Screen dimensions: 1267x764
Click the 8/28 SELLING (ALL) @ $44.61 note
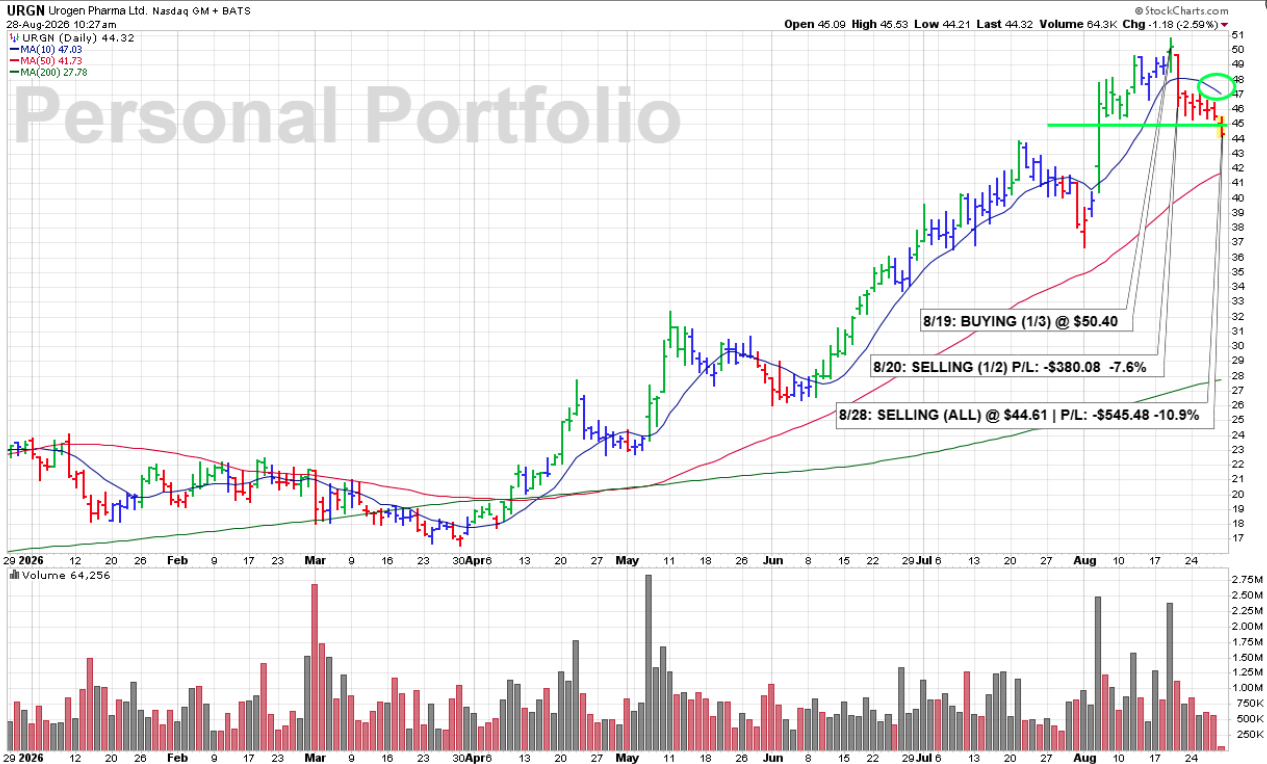click(1024, 415)
